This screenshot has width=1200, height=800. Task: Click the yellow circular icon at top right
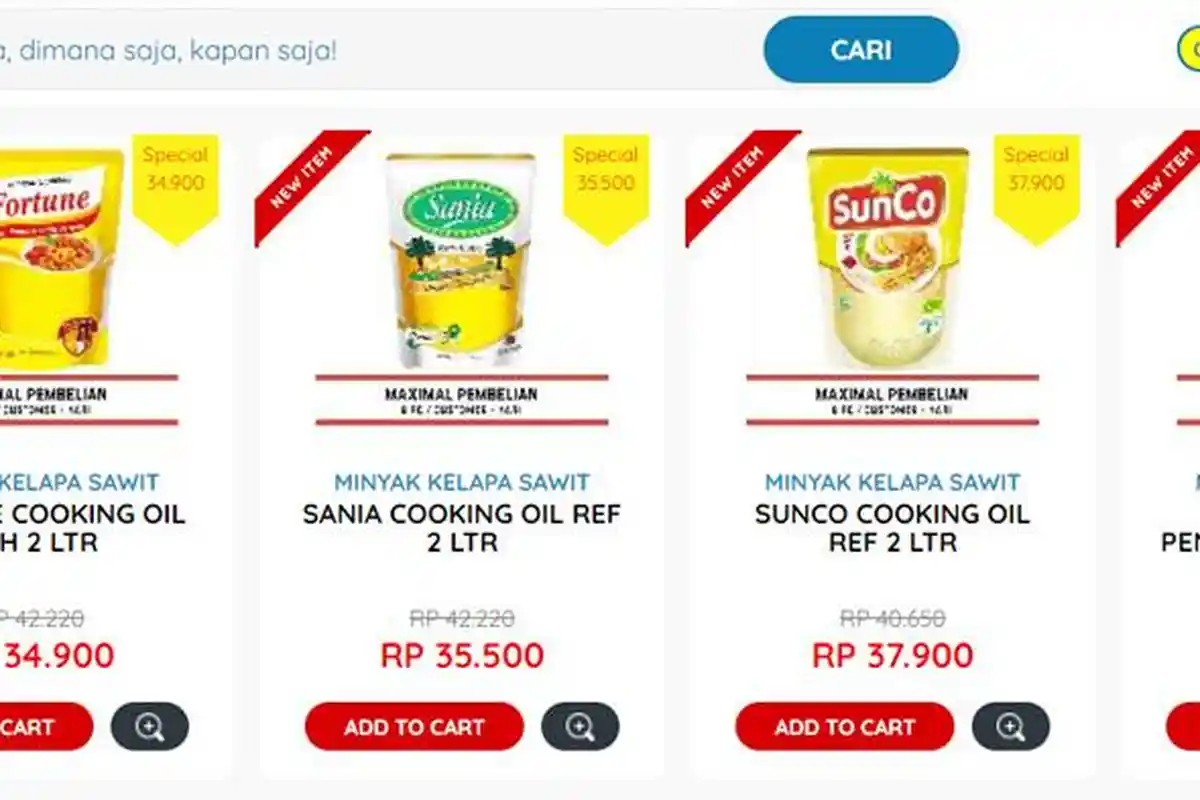tap(1193, 46)
